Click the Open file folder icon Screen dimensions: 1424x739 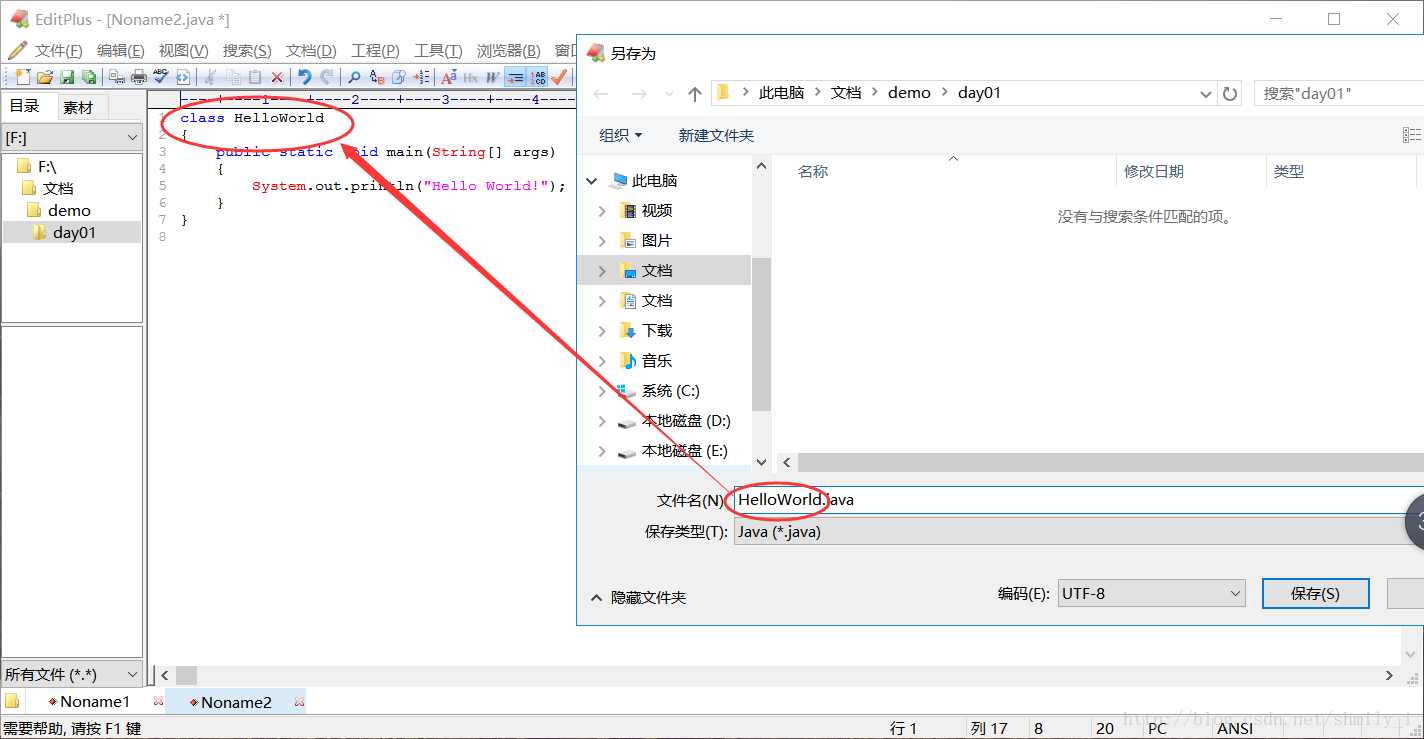tap(45, 77)
